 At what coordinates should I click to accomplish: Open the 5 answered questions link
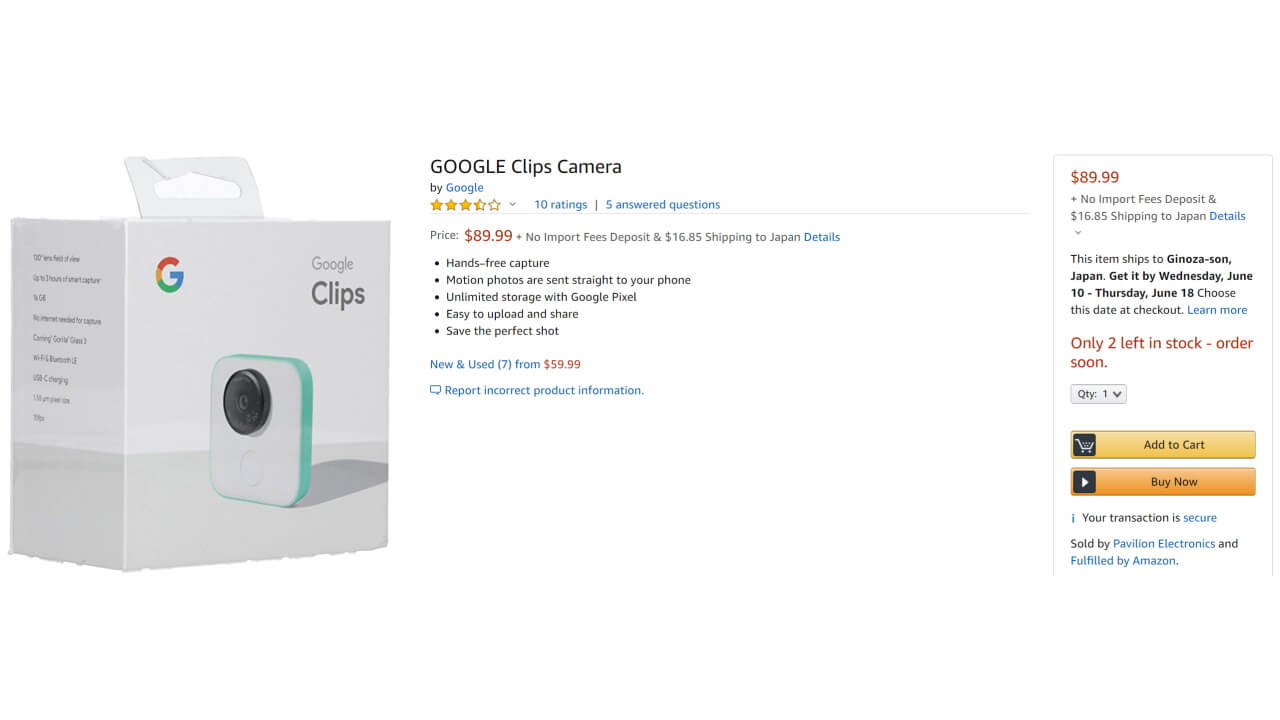pos(662,205)
